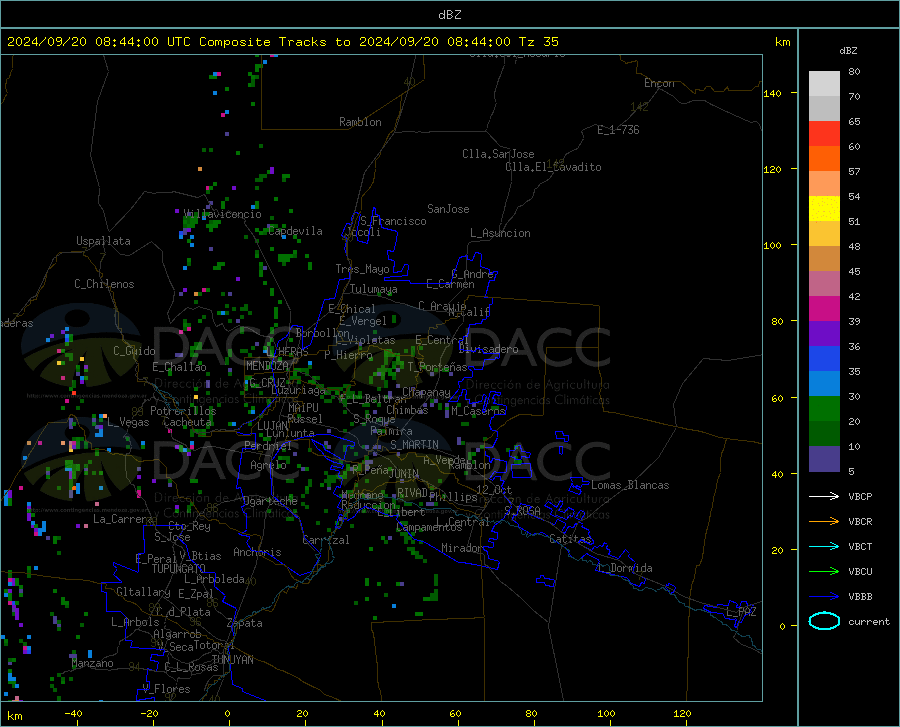Image resolution: width=900 pixels, height=727 pixels.
Task: Click the La_Carrera label
Action: [x=123, y=519]
